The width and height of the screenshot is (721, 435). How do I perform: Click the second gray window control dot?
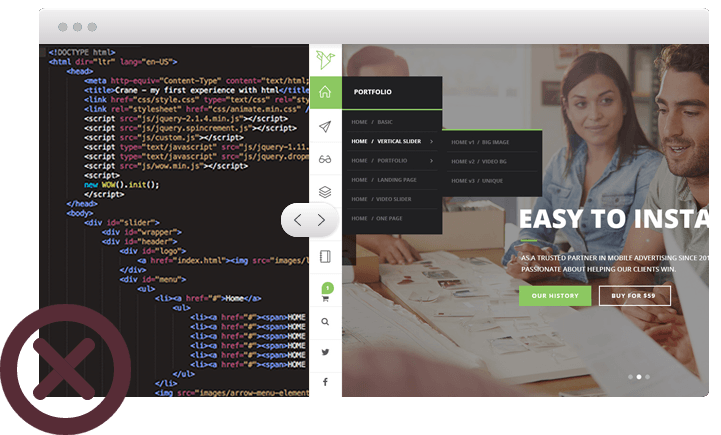[x=78, y=27]
